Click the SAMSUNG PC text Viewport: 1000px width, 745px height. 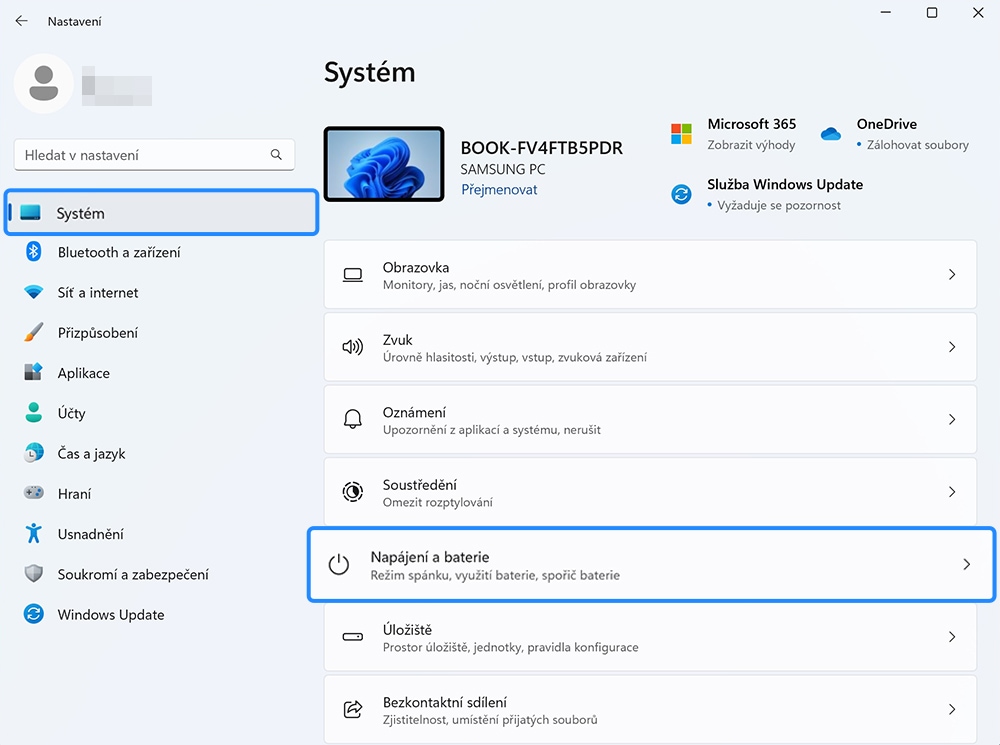503,169
